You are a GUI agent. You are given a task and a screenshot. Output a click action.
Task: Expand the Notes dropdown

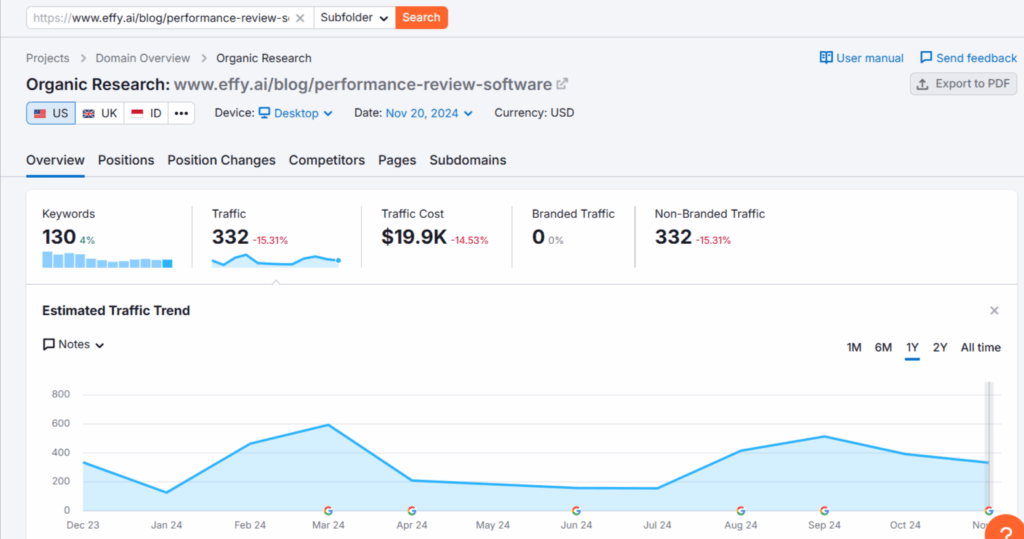point(73,344)
